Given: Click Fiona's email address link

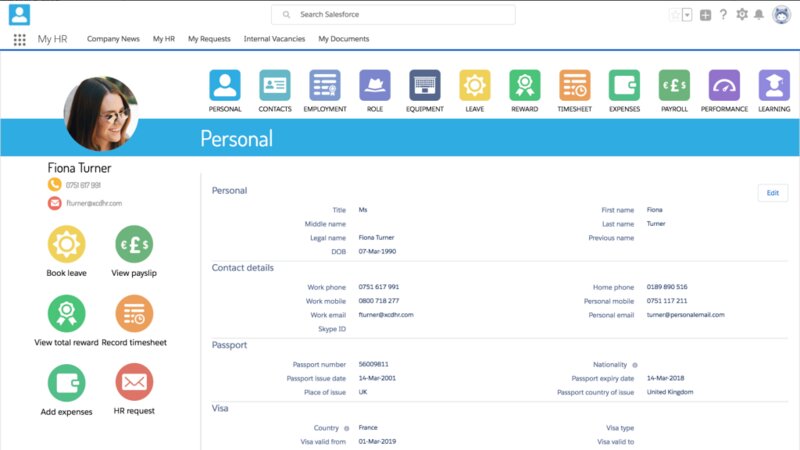Looking at the screenshot, I should [94, 203].
